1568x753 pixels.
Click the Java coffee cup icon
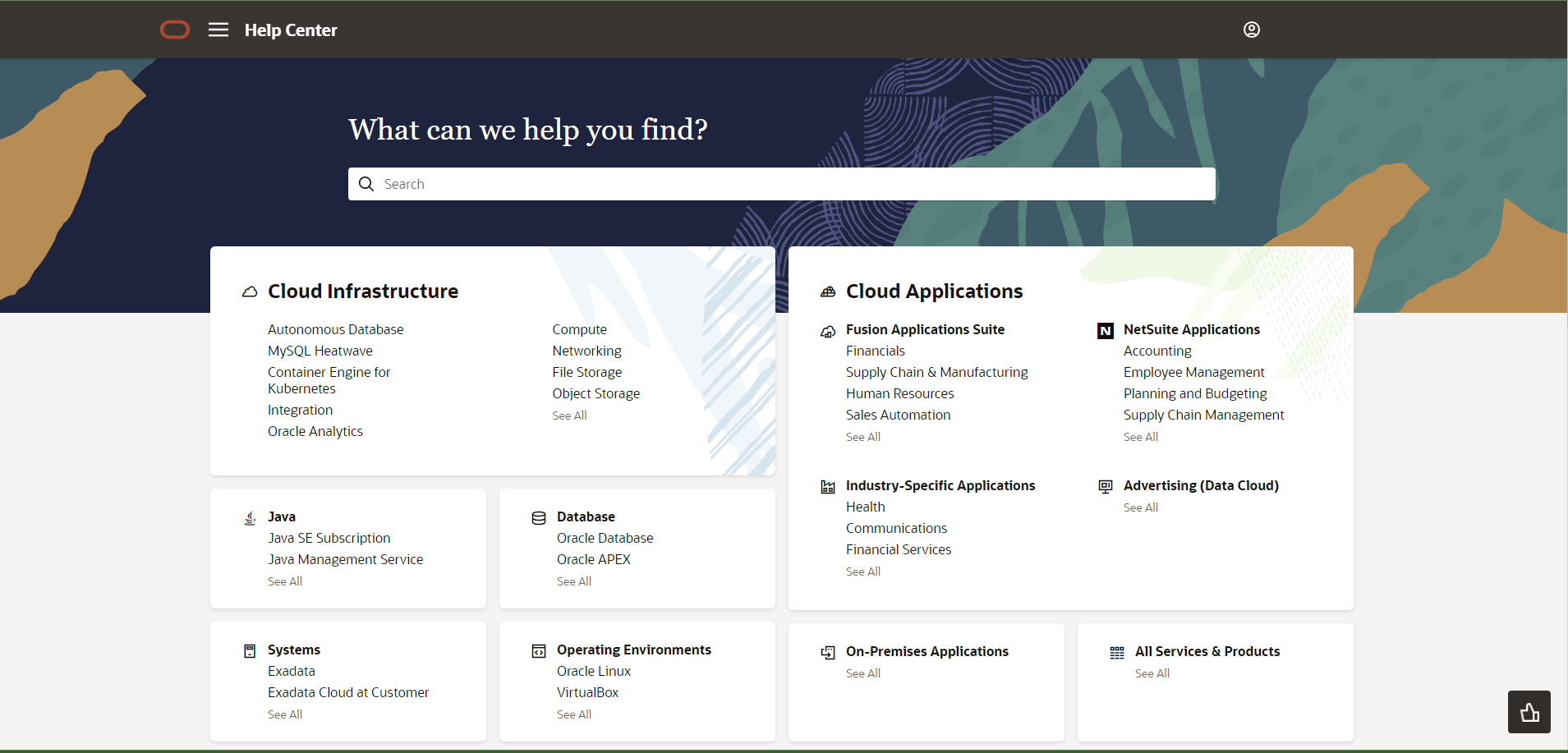250,517
